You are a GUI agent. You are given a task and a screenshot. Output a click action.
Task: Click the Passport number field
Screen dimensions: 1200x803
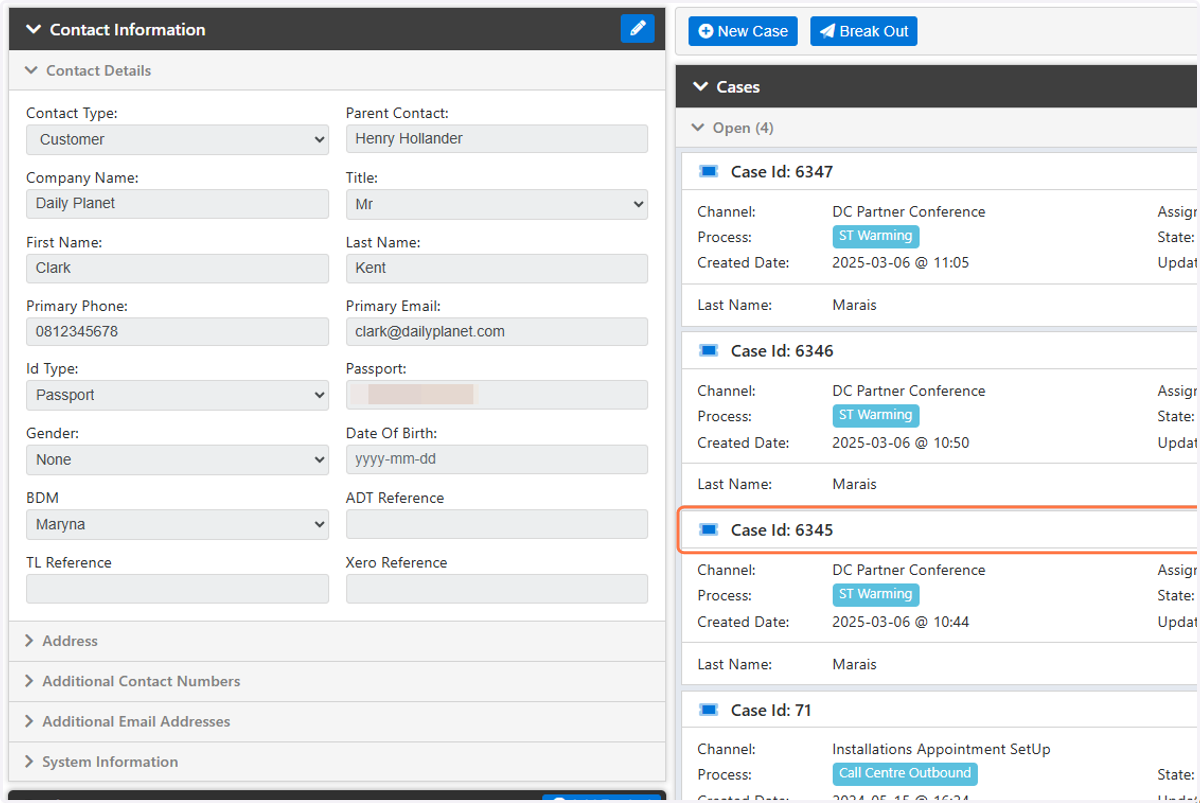click(497, 395)
